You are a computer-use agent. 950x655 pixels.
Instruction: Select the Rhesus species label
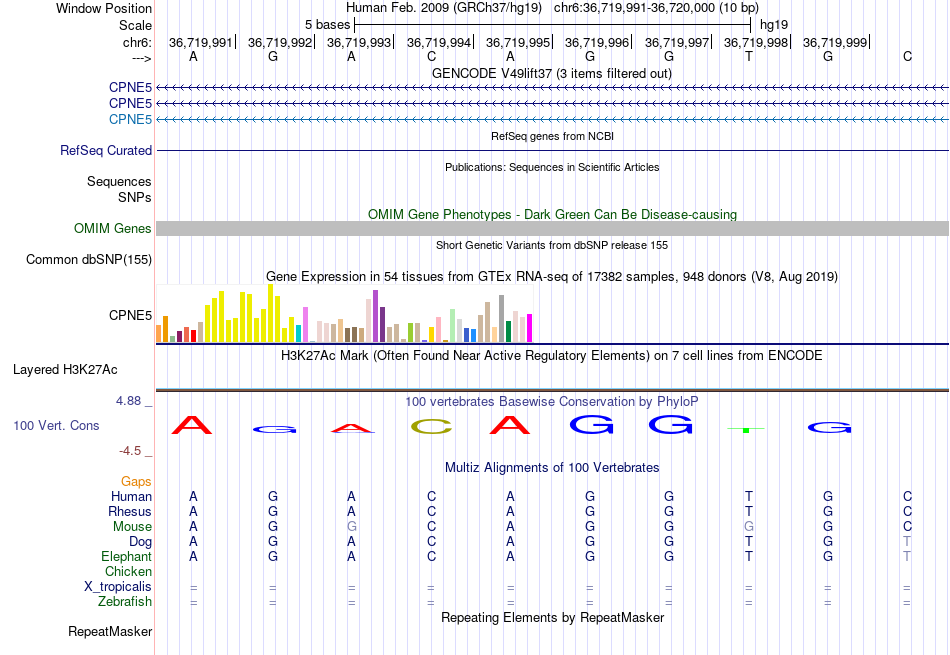click(130, 511)
